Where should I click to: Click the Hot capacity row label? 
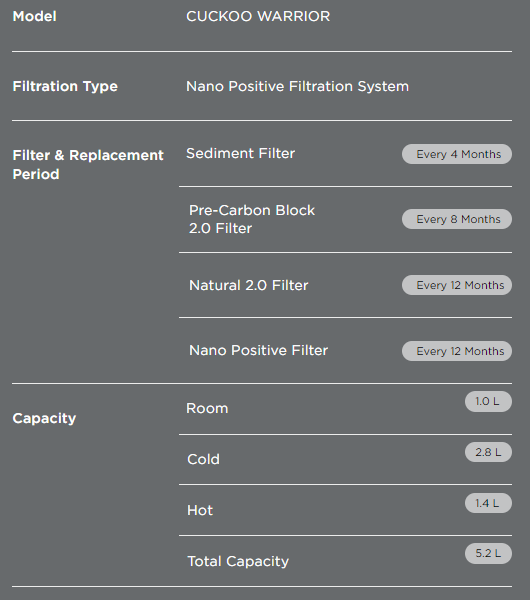coord(200,510)
